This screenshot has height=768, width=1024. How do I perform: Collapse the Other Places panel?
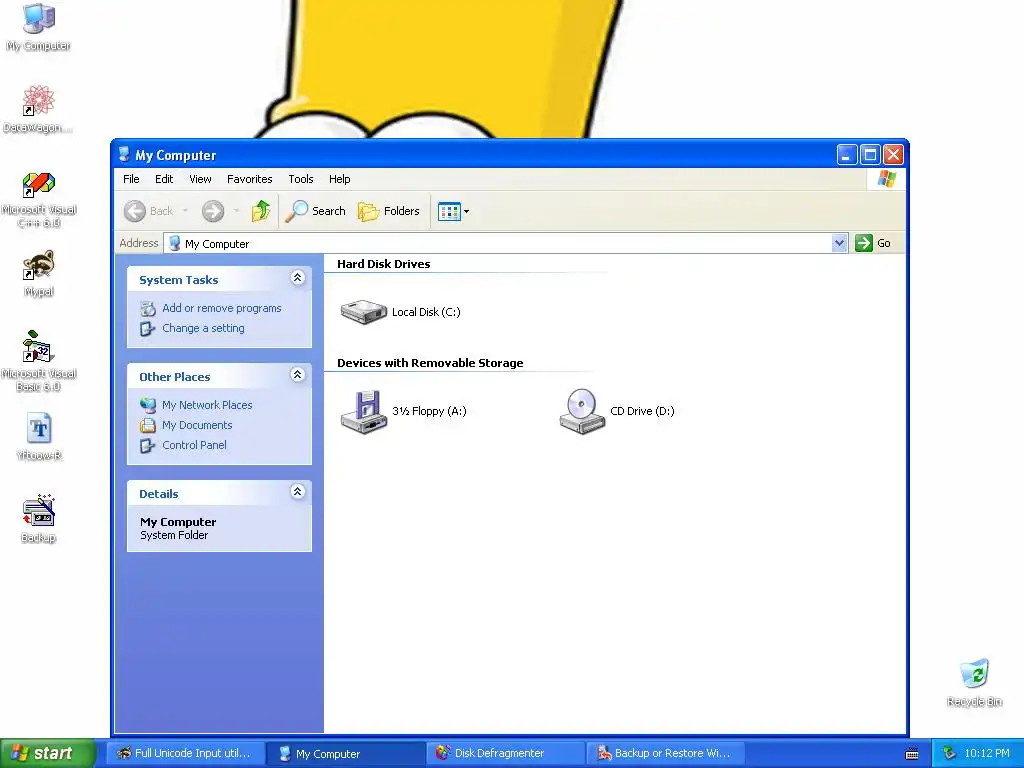pyautogui.click(x=297, y=375)
